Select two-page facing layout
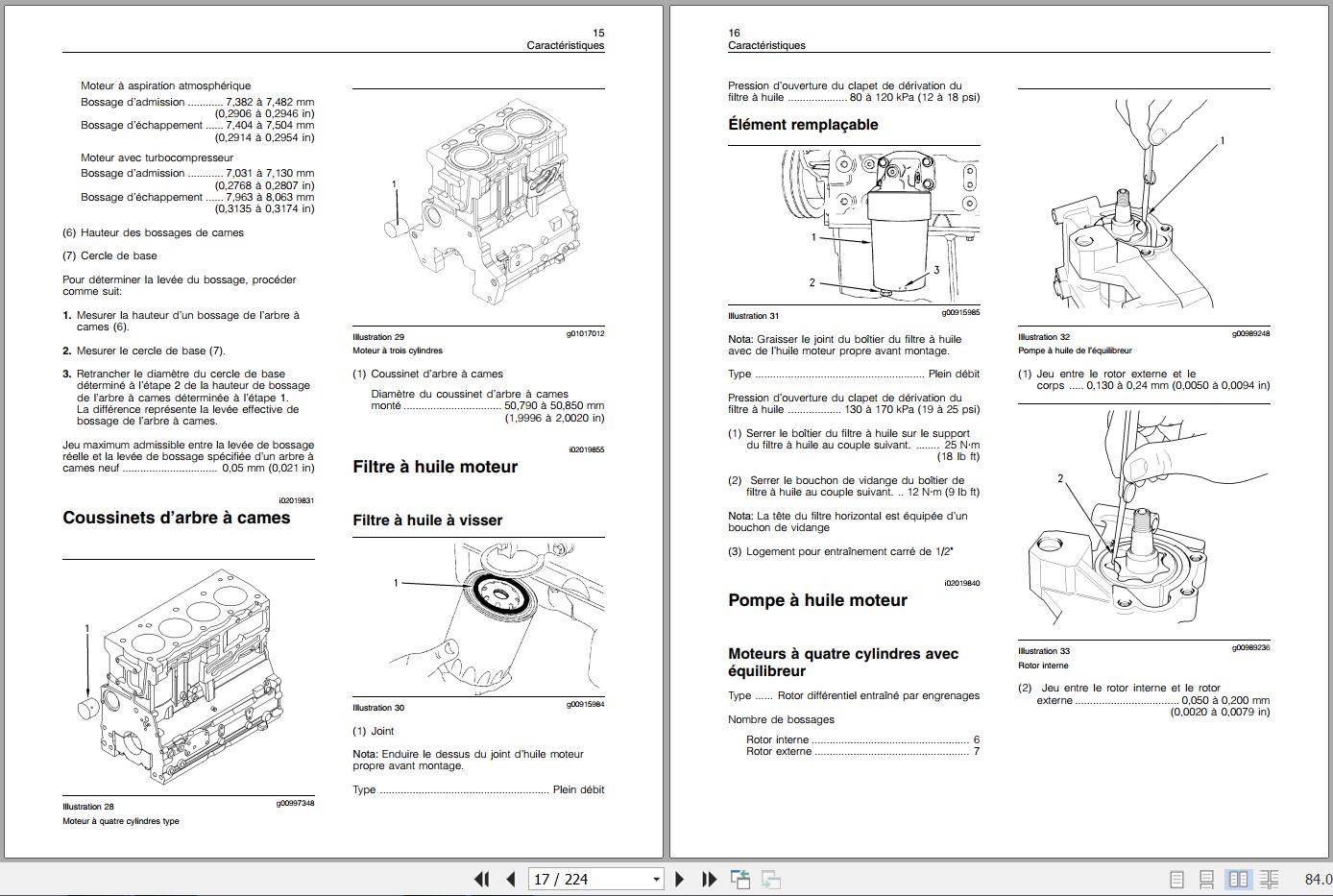This screenshot has height=896, width=1333. [1238, 879]
